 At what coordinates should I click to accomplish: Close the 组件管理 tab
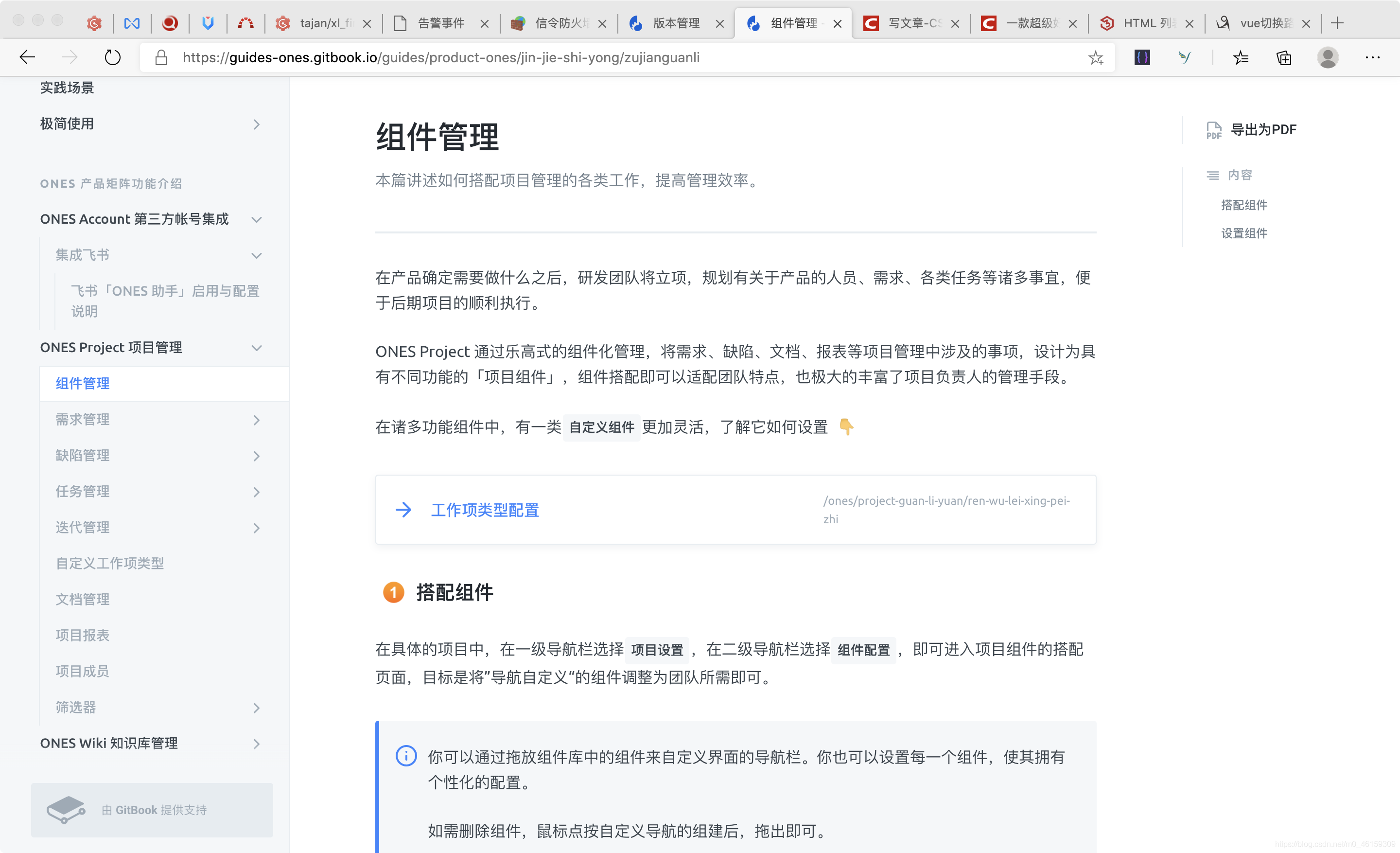(837, 24)
